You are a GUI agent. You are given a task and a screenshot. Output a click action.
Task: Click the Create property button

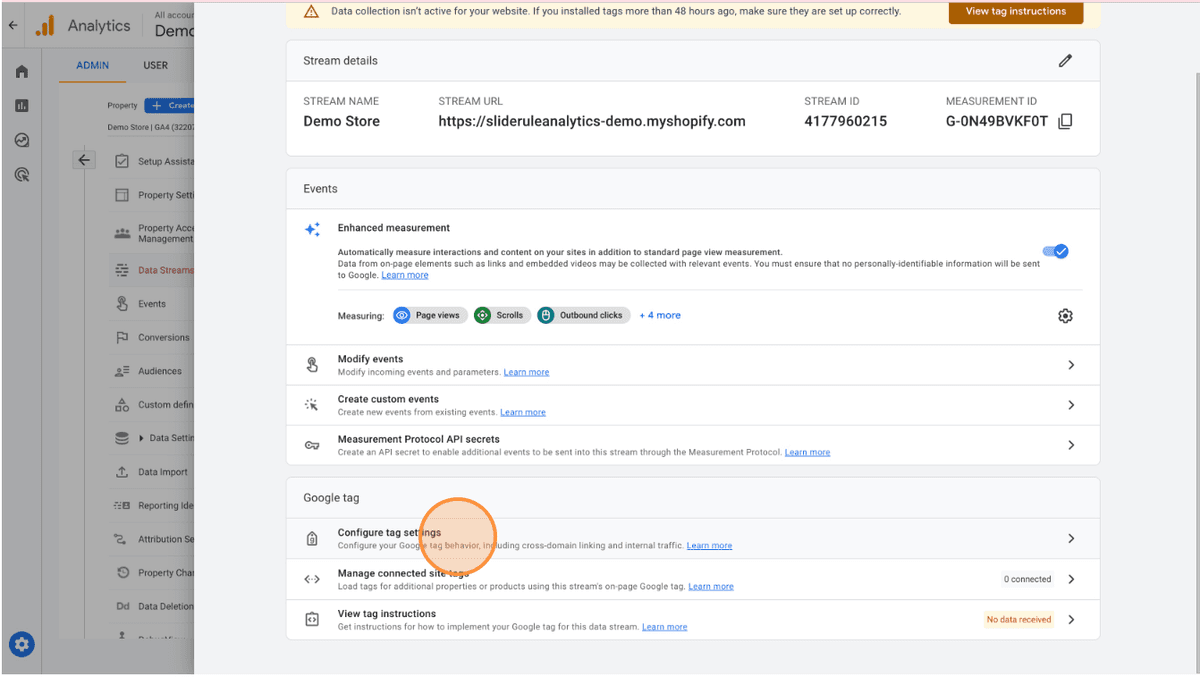pos(170,105)
